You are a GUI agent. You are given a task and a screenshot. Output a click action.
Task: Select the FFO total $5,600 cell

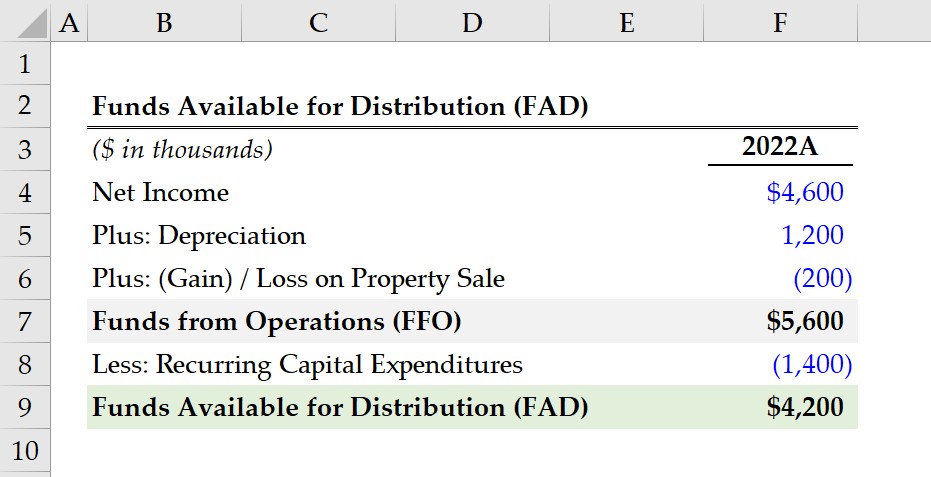coord(780,321)
